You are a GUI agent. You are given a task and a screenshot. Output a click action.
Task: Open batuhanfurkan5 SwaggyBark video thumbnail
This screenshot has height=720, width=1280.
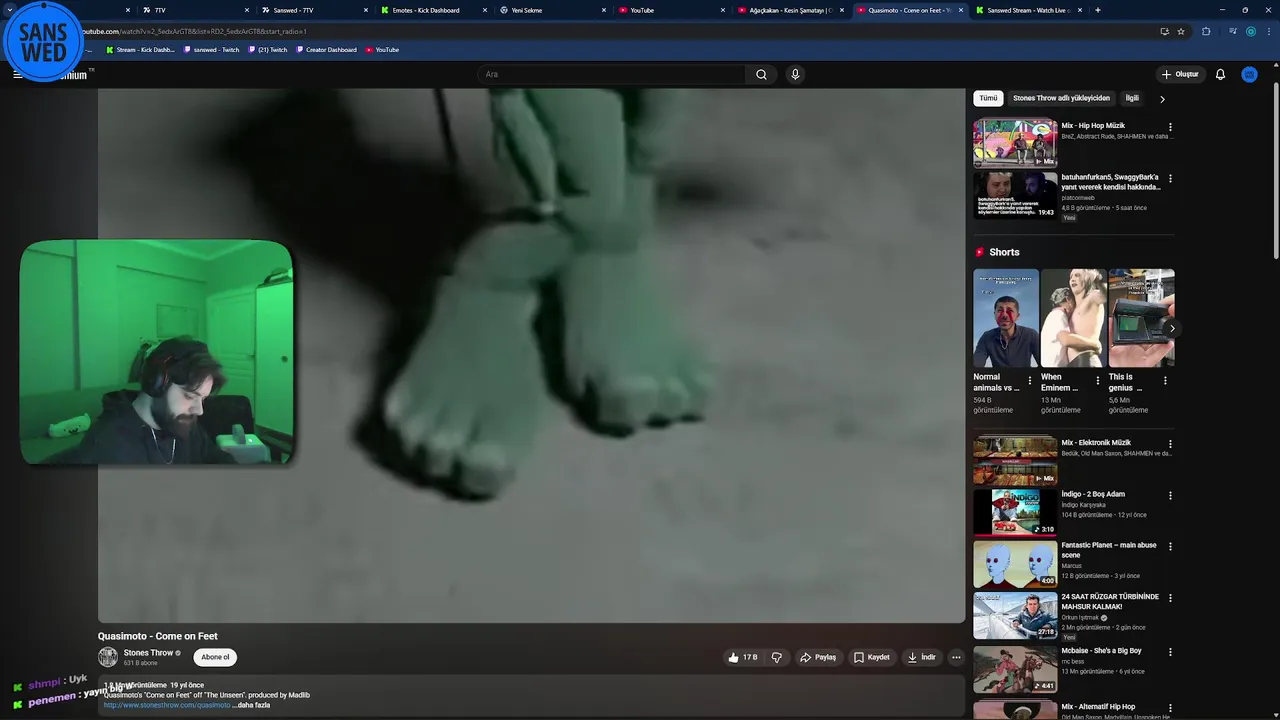click(1015, 195)
